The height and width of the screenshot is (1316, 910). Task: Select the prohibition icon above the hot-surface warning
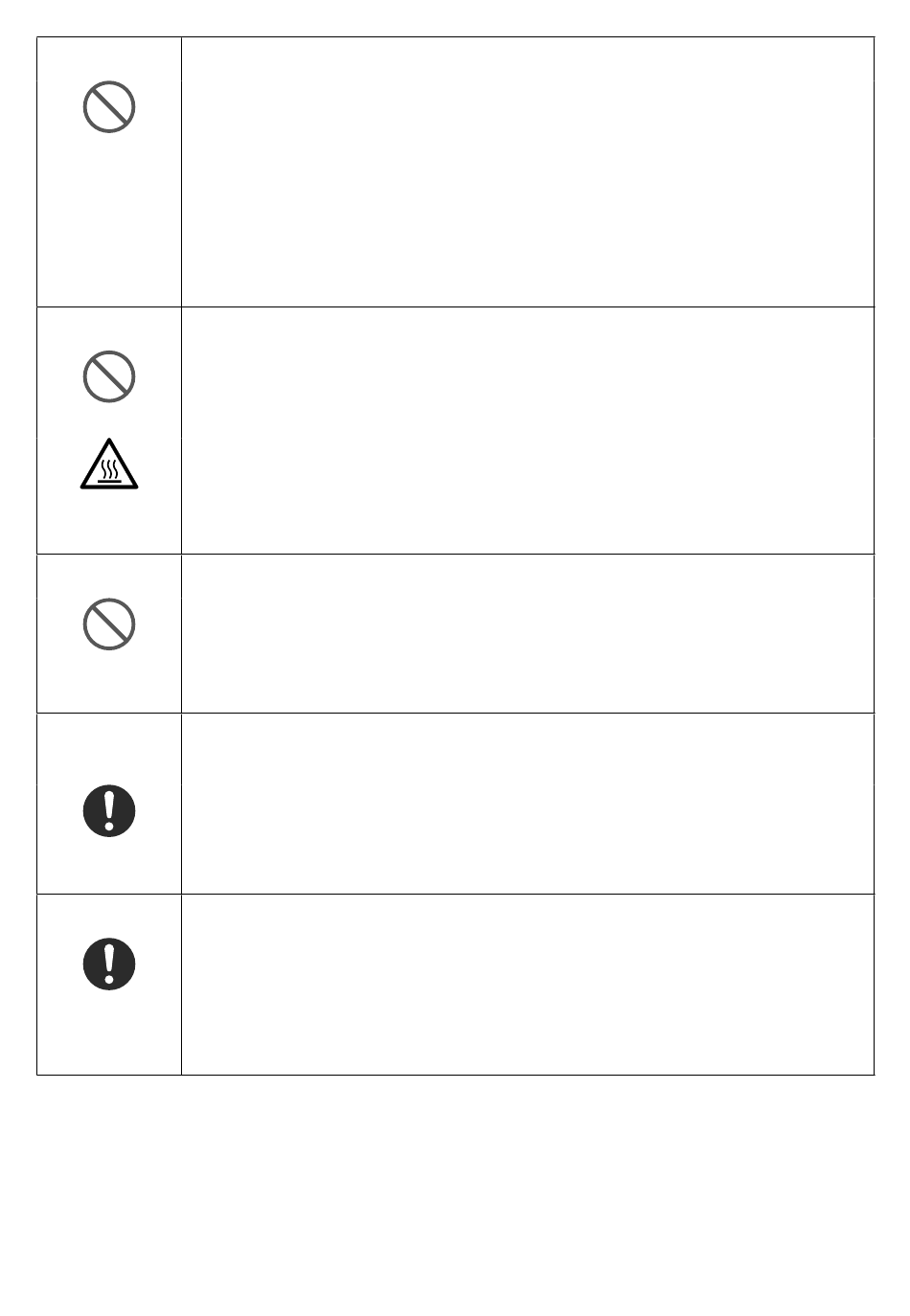coord(109,375)
